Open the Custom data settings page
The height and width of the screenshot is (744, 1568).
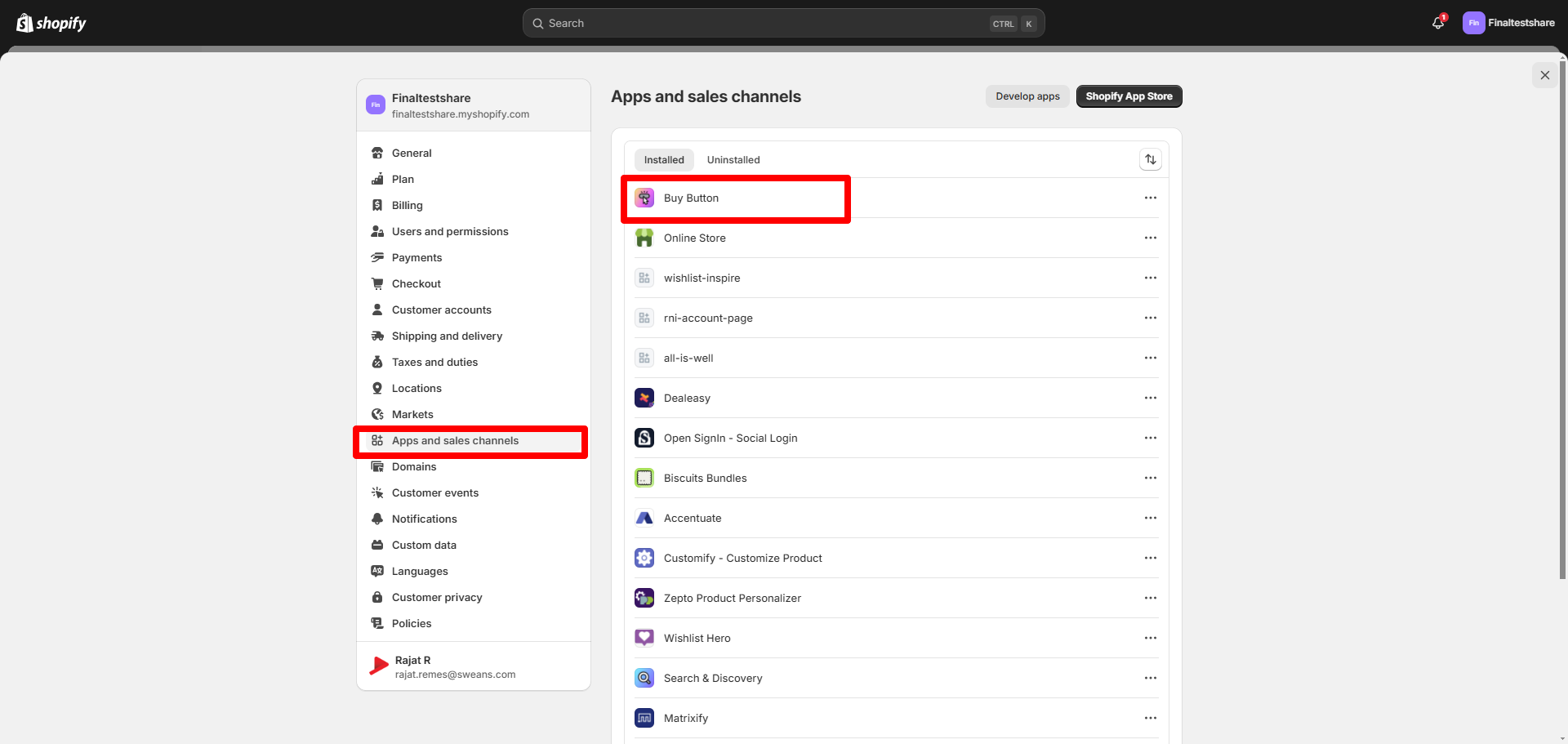tap(474, 545)
